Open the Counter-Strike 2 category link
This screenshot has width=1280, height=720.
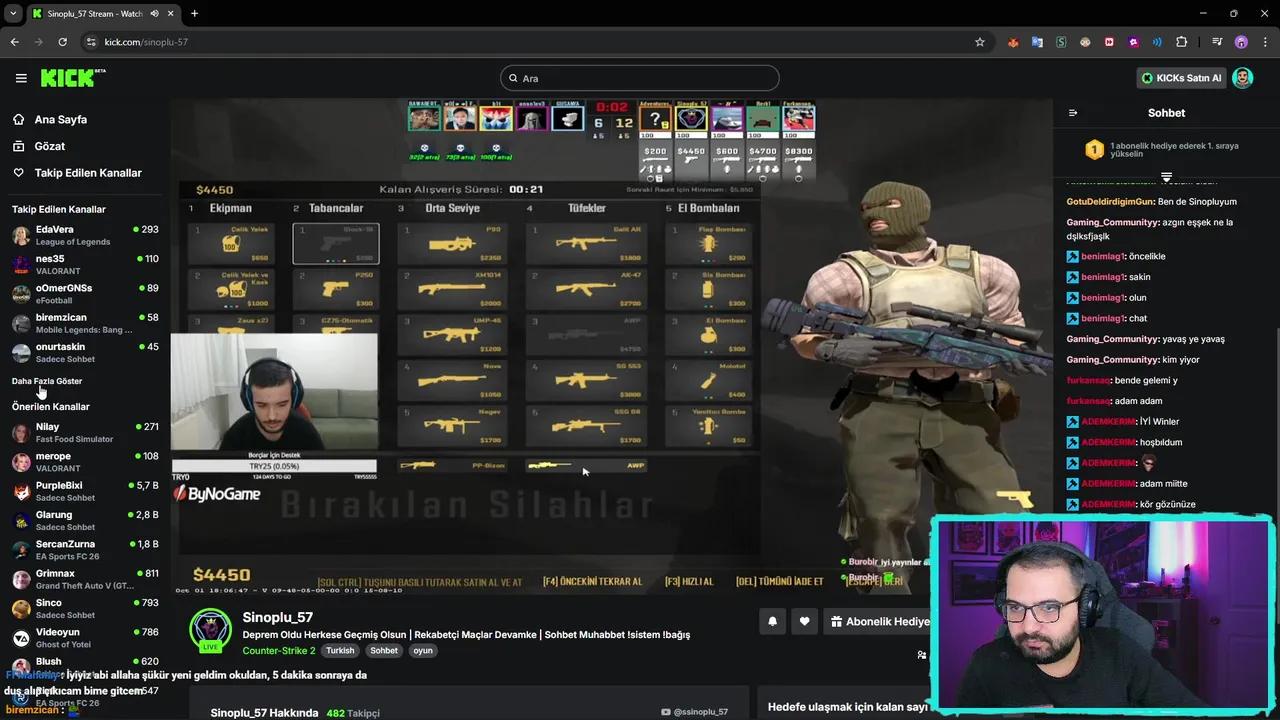click(279, 650)
